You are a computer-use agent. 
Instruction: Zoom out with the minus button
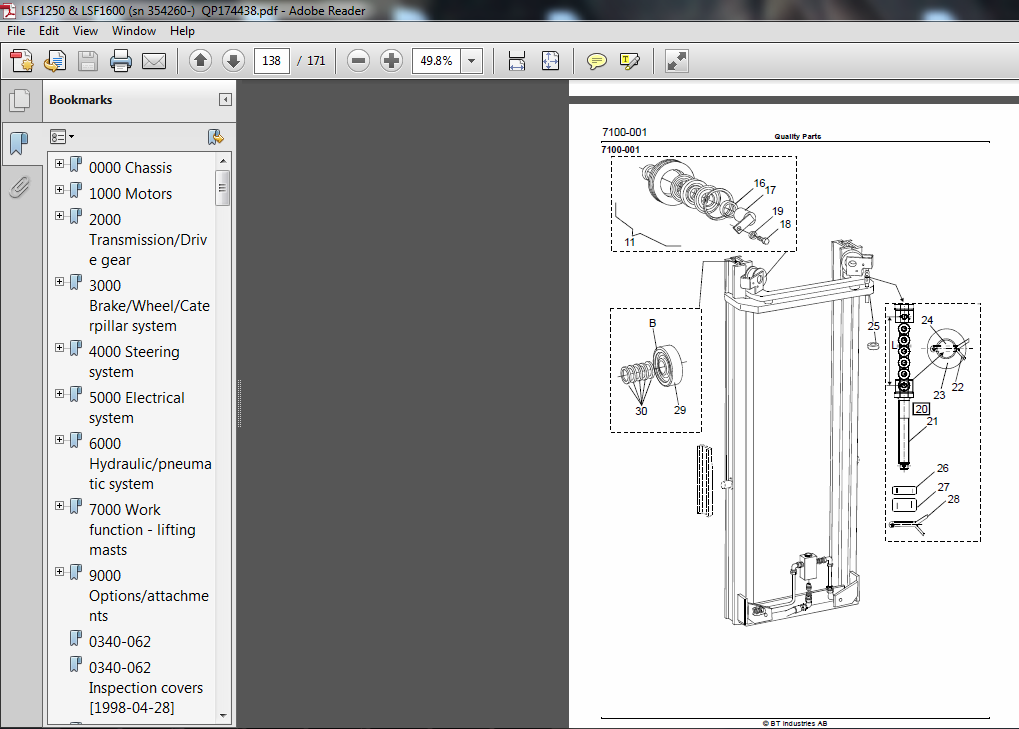click(x=358, y=61)
